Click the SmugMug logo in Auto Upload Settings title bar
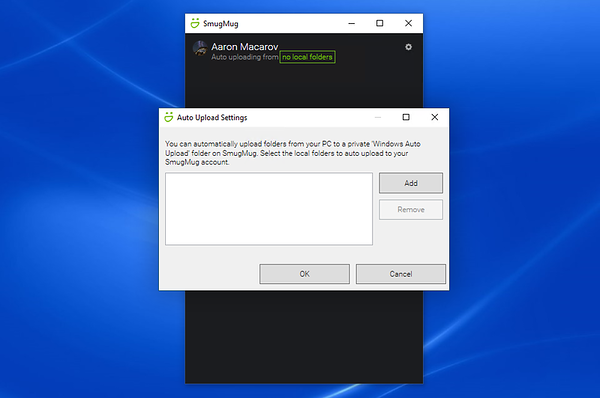Viewport: 600px width, 398px height. click(169, 117)
